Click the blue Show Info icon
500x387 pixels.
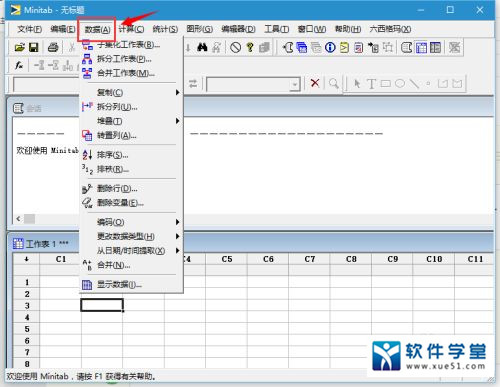[330, 48]
